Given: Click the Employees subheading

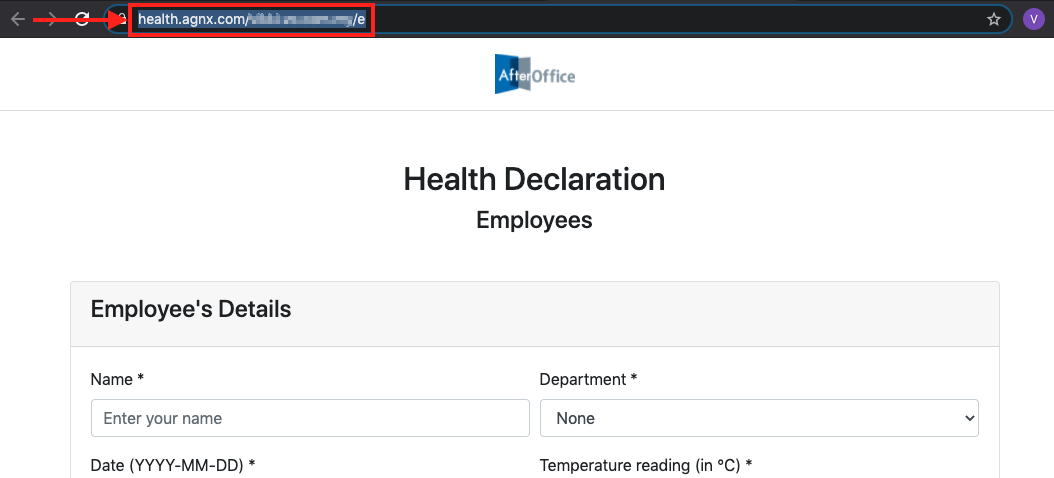Looking at the screenshot, I should [x=534, y=220].
